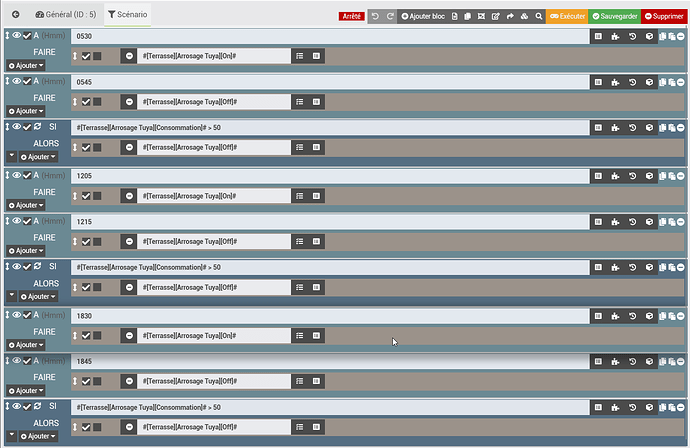Redo the change in toolbar
The height and width of the screenshot is (448, 690).
(390, 16)
